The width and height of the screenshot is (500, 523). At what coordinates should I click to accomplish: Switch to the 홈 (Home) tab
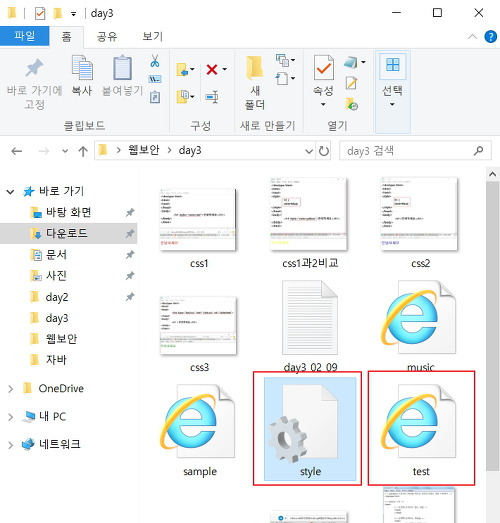(66, 36)
